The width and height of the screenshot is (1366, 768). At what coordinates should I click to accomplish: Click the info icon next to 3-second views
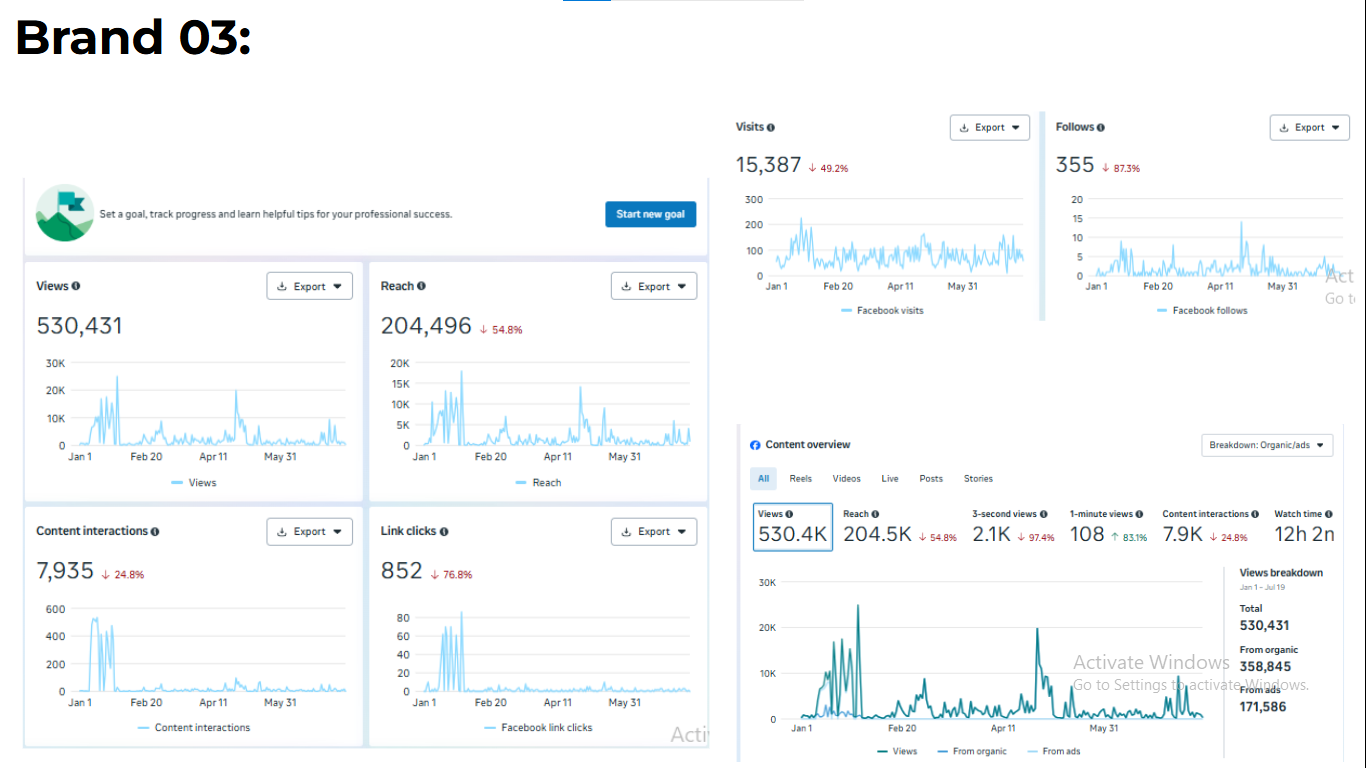1044,514
